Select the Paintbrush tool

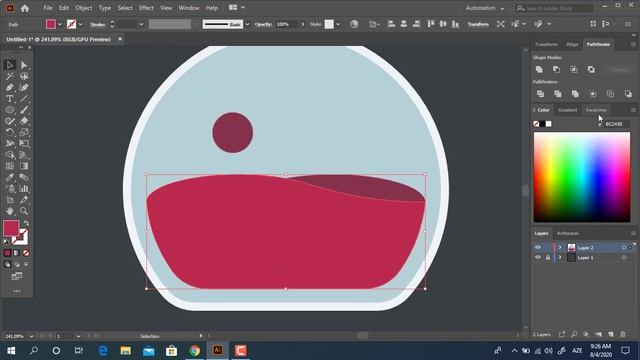tap(24, 110)
